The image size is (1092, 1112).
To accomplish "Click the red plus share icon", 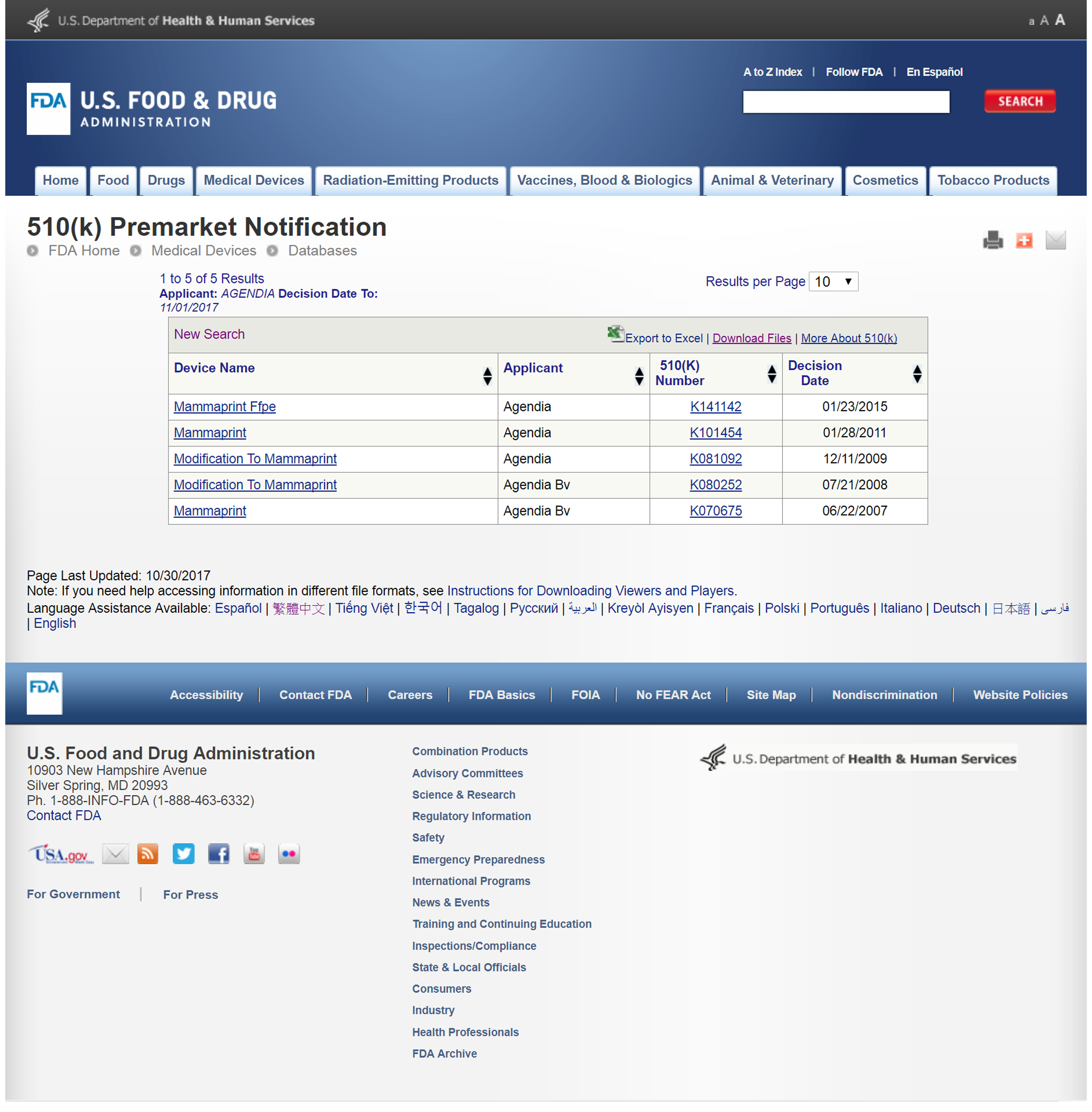I will pyautogui.click(x=1024, y=240).
